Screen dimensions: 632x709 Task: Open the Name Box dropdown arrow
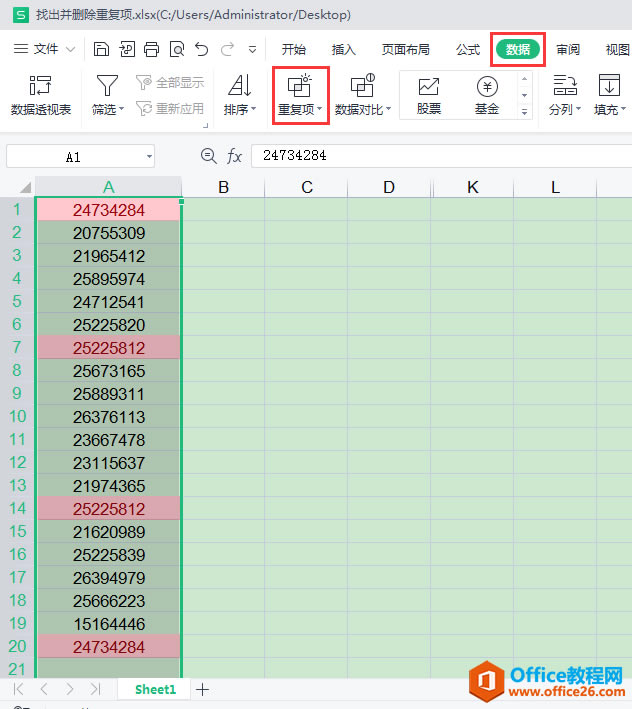click(x=148, y=157)
